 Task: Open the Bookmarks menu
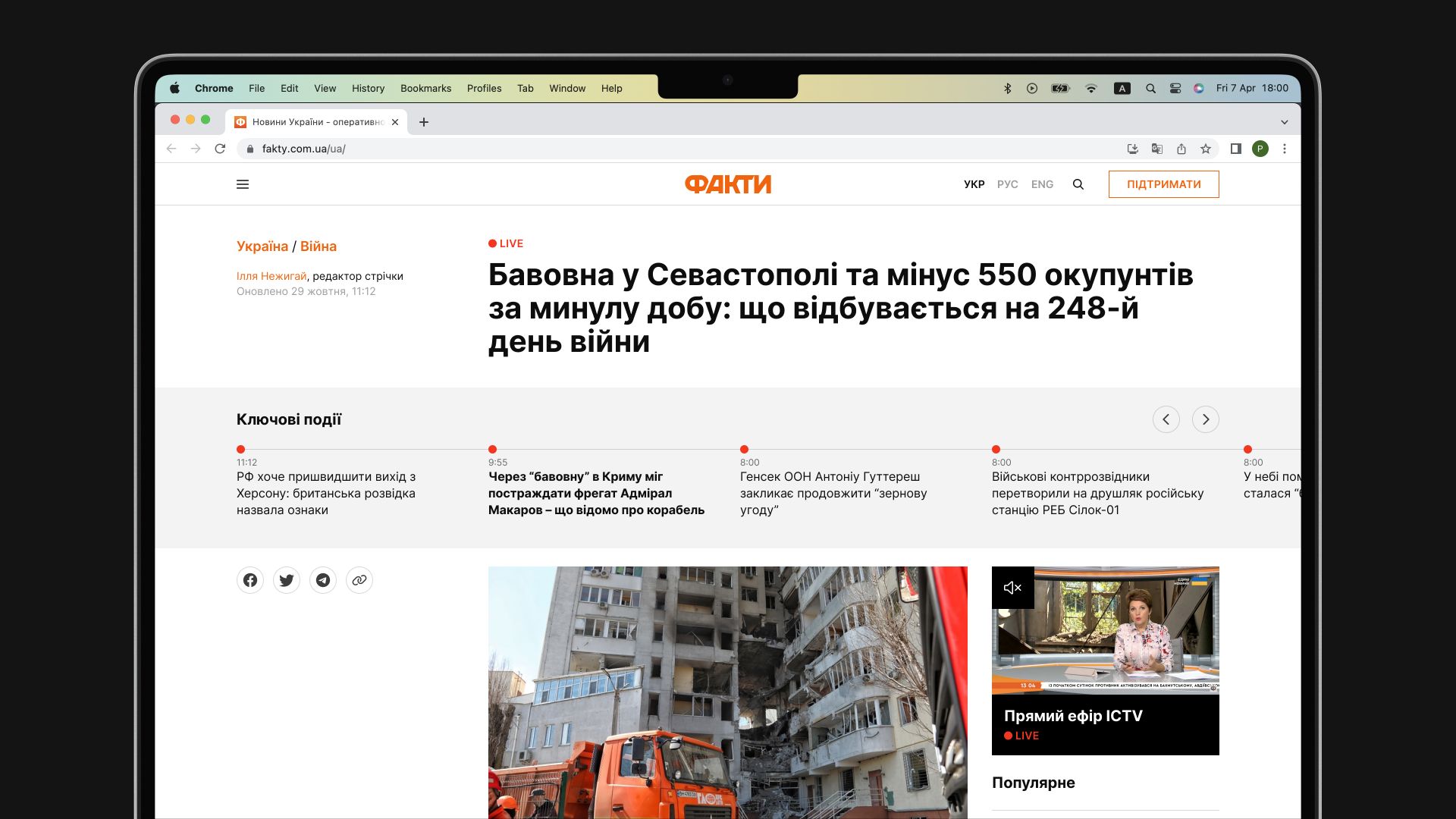coord(425,88)
